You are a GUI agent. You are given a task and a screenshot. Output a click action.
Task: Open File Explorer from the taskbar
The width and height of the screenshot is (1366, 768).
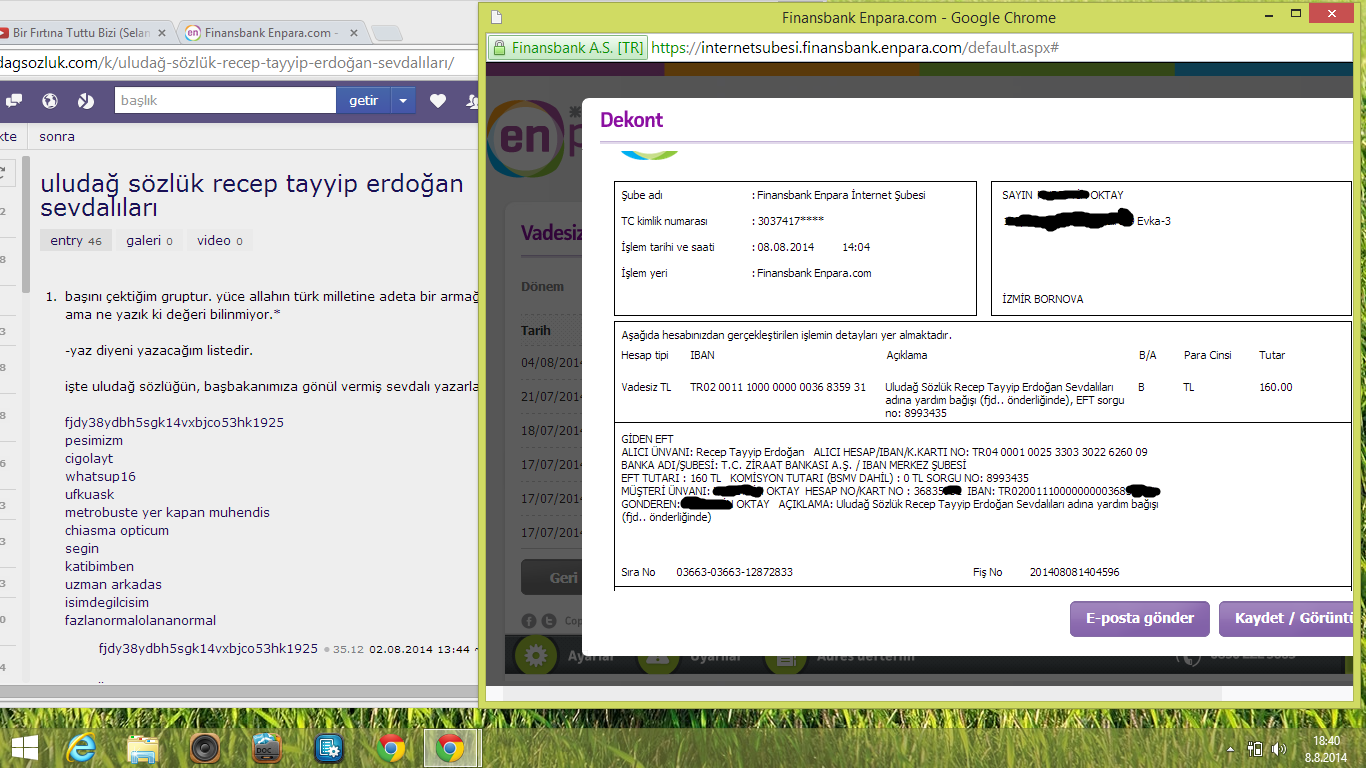142,747
